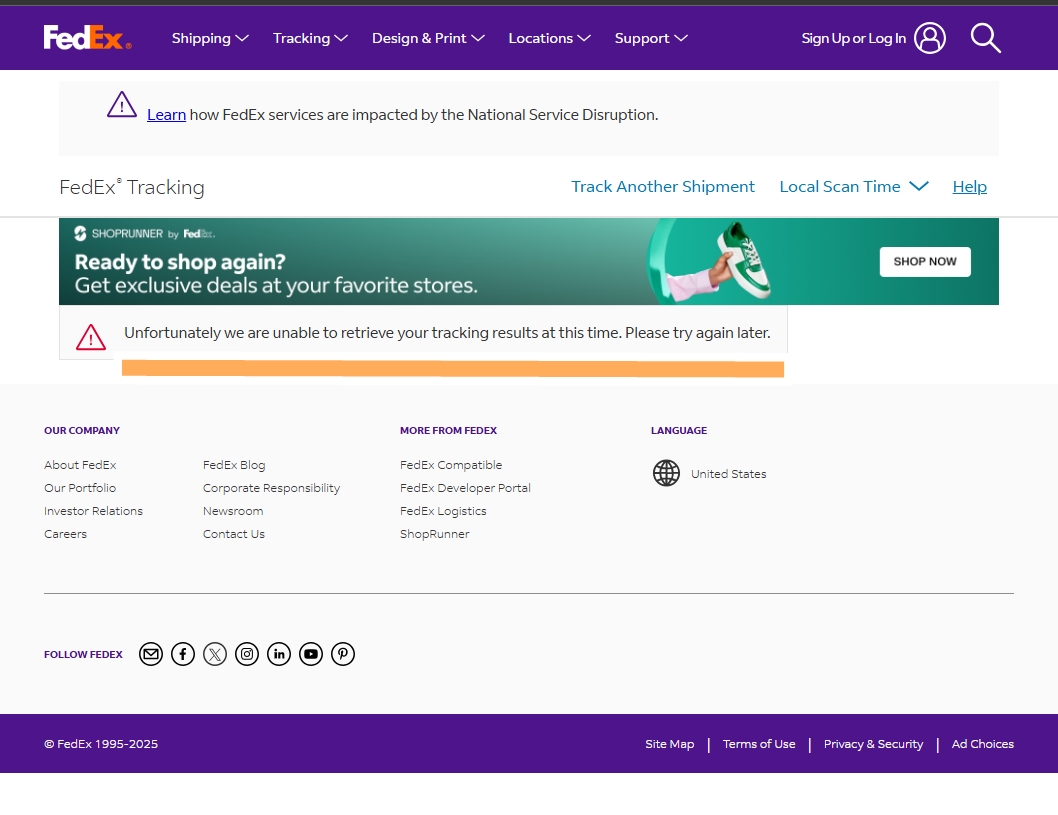Open Newsroom link
Screen dimensions: 1058x815
point(233,511)
